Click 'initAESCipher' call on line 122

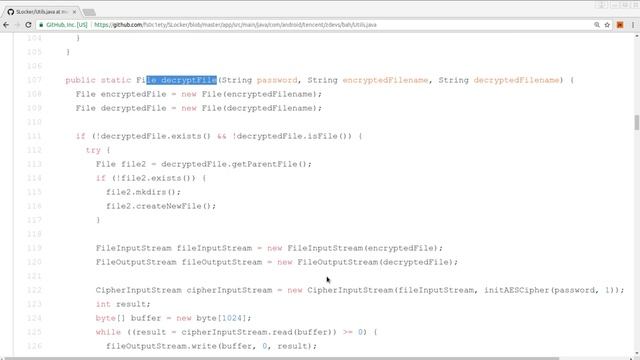click(517, 290)
